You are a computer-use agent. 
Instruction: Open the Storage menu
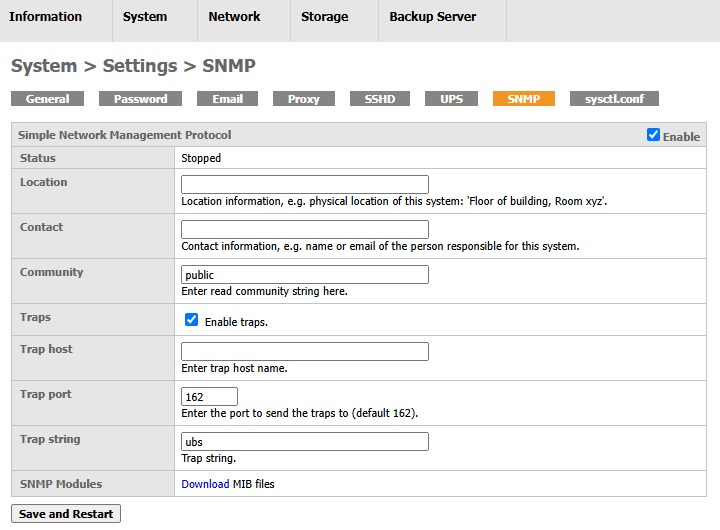[325, 17]
